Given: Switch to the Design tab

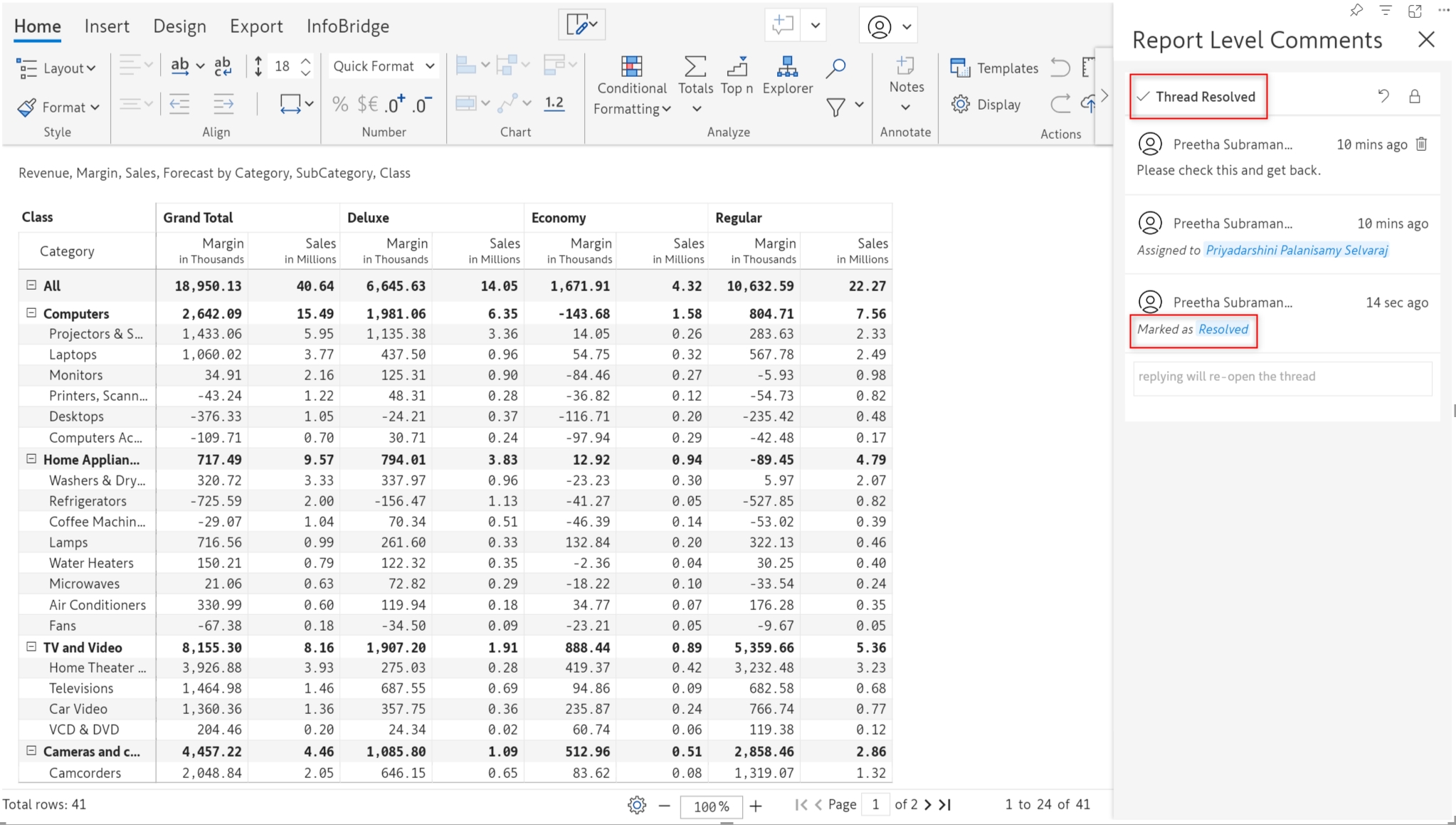Looking at the screenshot, I should pyautogui.click(x=179, y=26).
